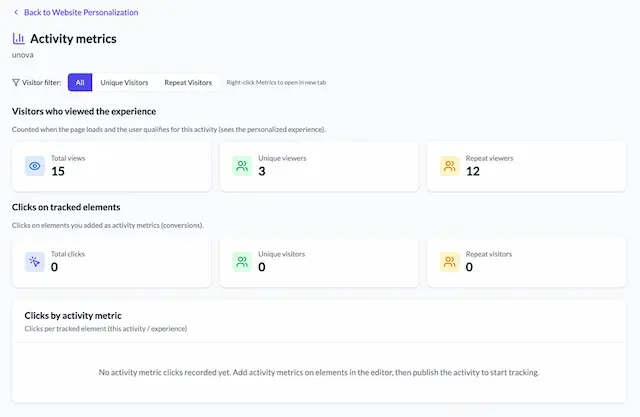Screen dimensions: 640x417
Task: Open the Unique viewers count of 3
Action: pos(261,172)
